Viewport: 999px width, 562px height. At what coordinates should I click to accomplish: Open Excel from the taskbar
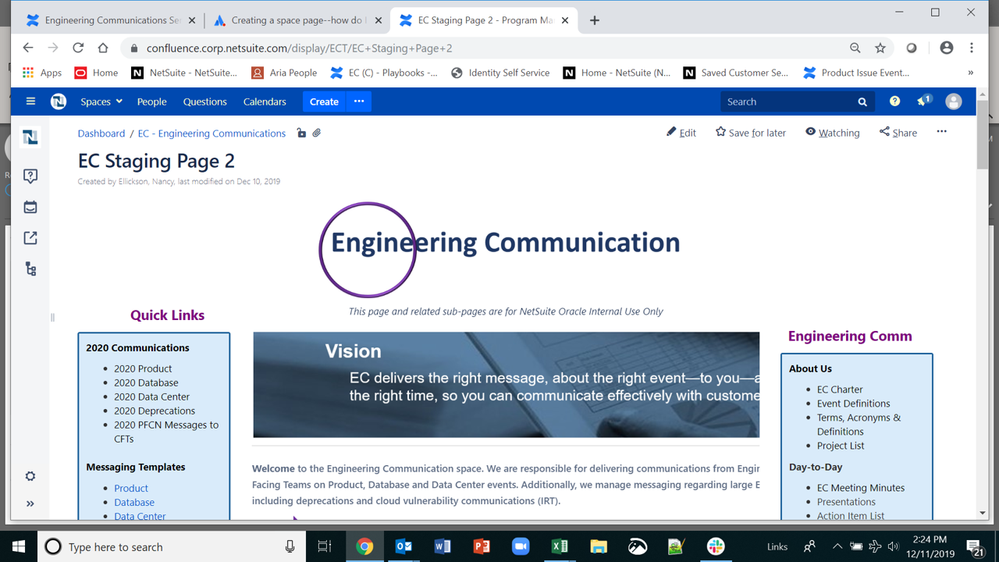pos(559,546)
